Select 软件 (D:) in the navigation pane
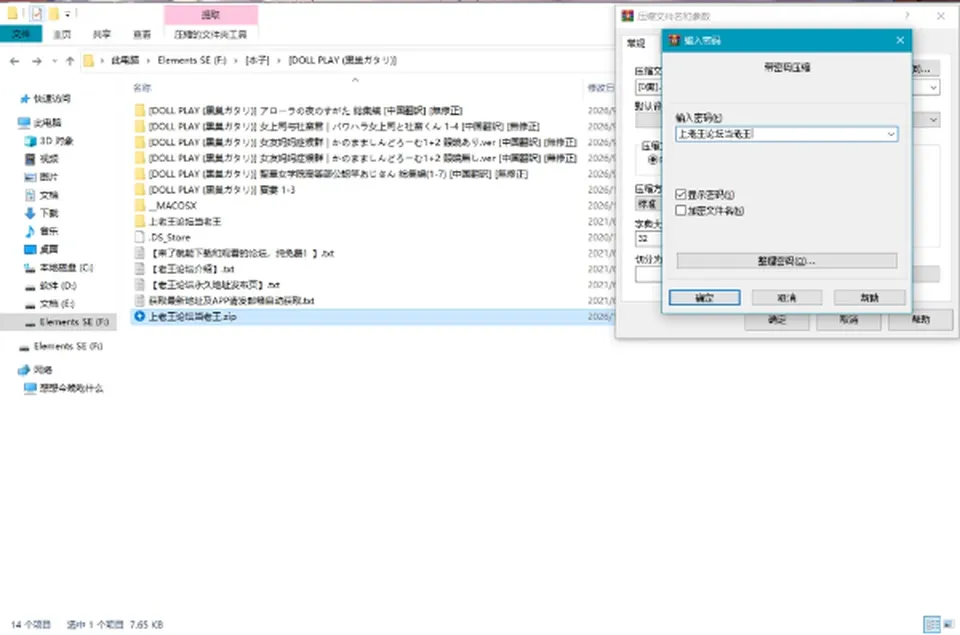960x635 pixels. pos(58,286)
